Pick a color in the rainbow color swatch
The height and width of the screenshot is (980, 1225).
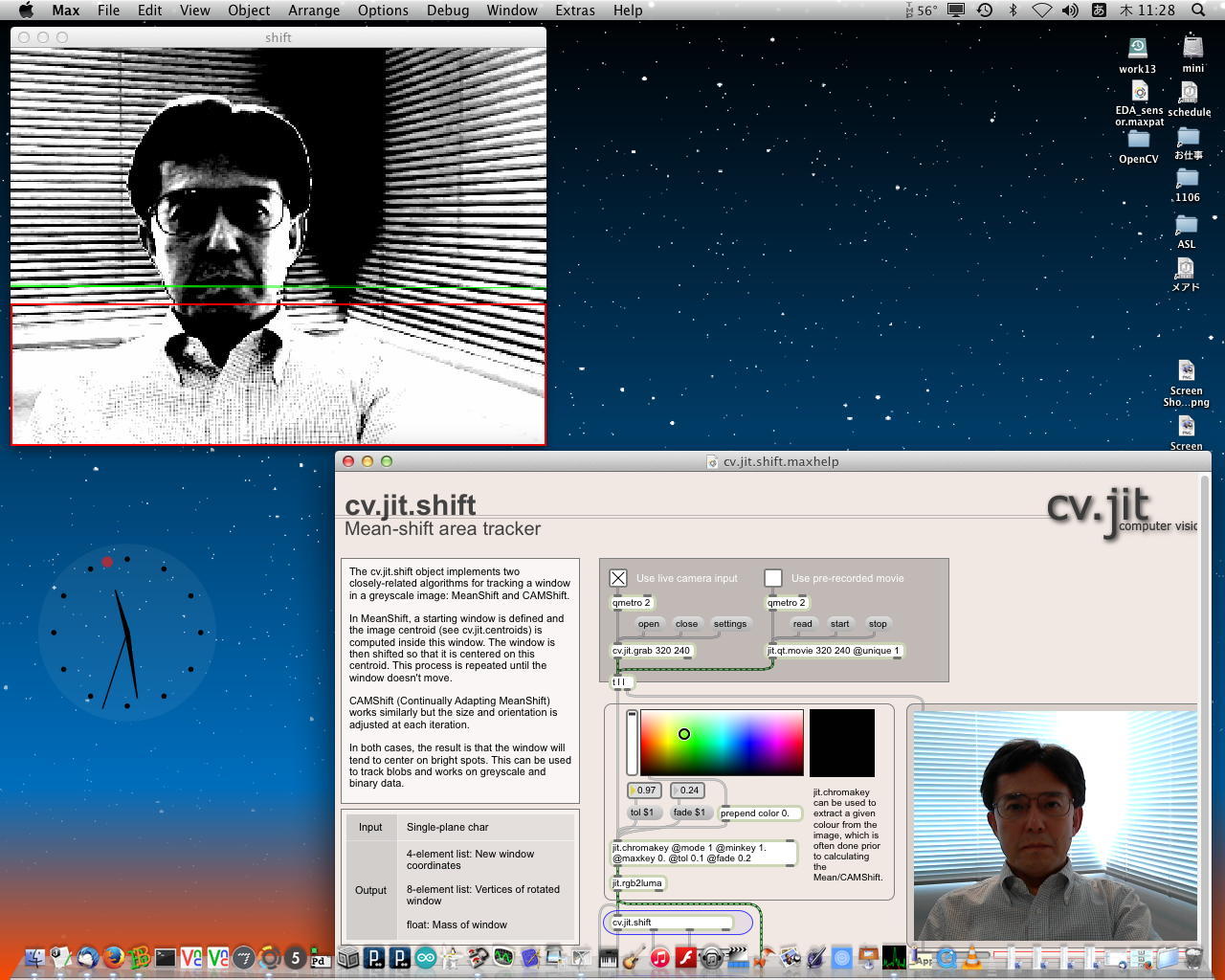point(722,743)
